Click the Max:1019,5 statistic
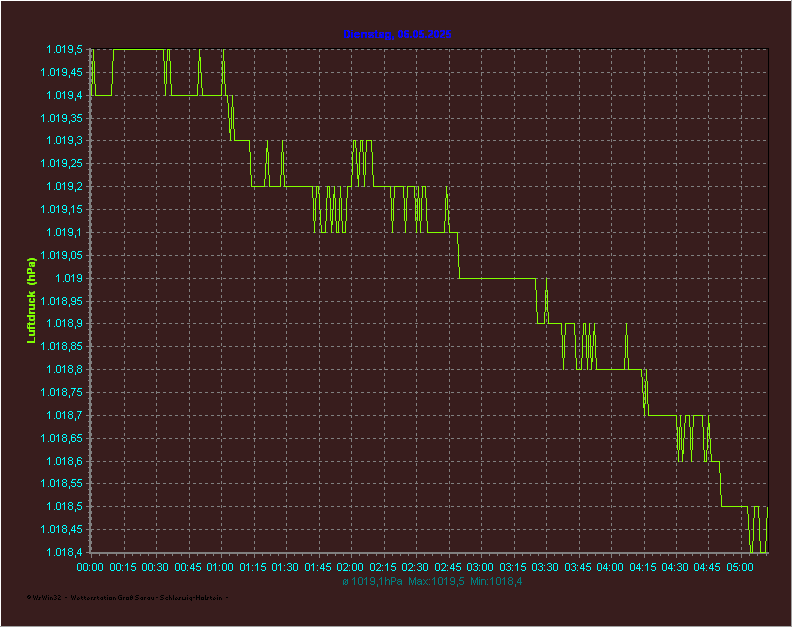 click(436, 582)
